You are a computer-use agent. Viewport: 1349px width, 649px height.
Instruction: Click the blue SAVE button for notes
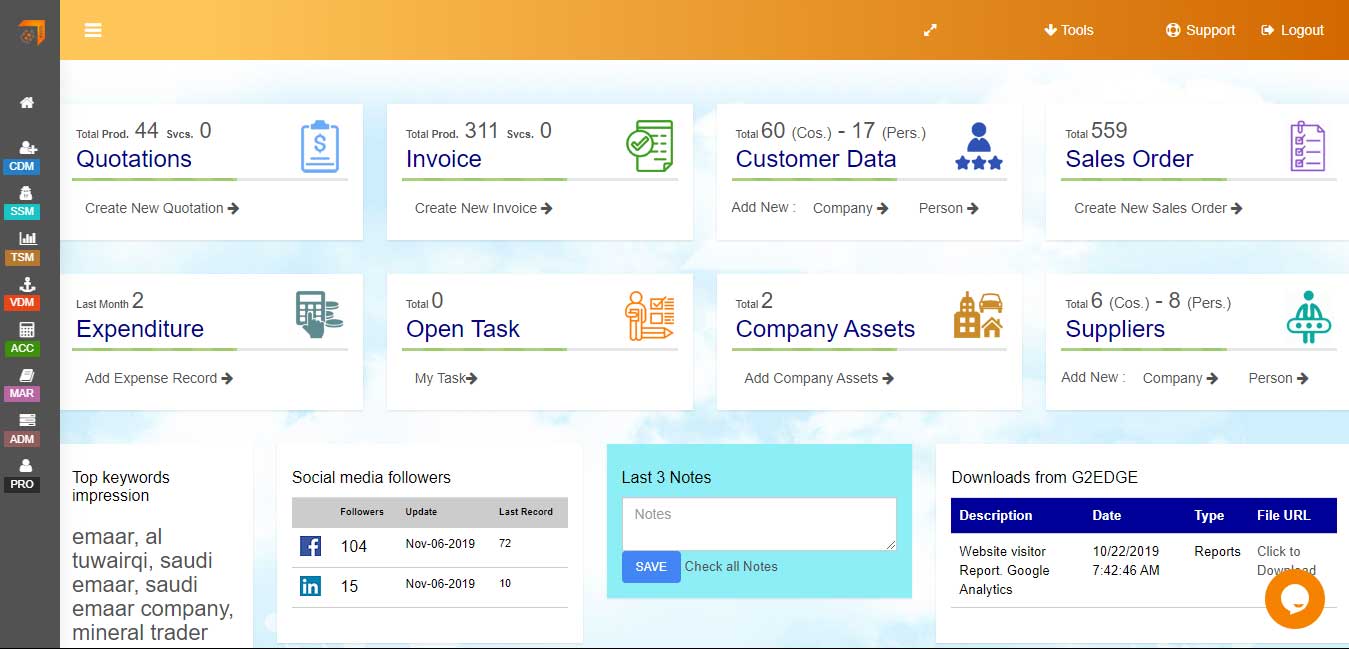point(651,566)
